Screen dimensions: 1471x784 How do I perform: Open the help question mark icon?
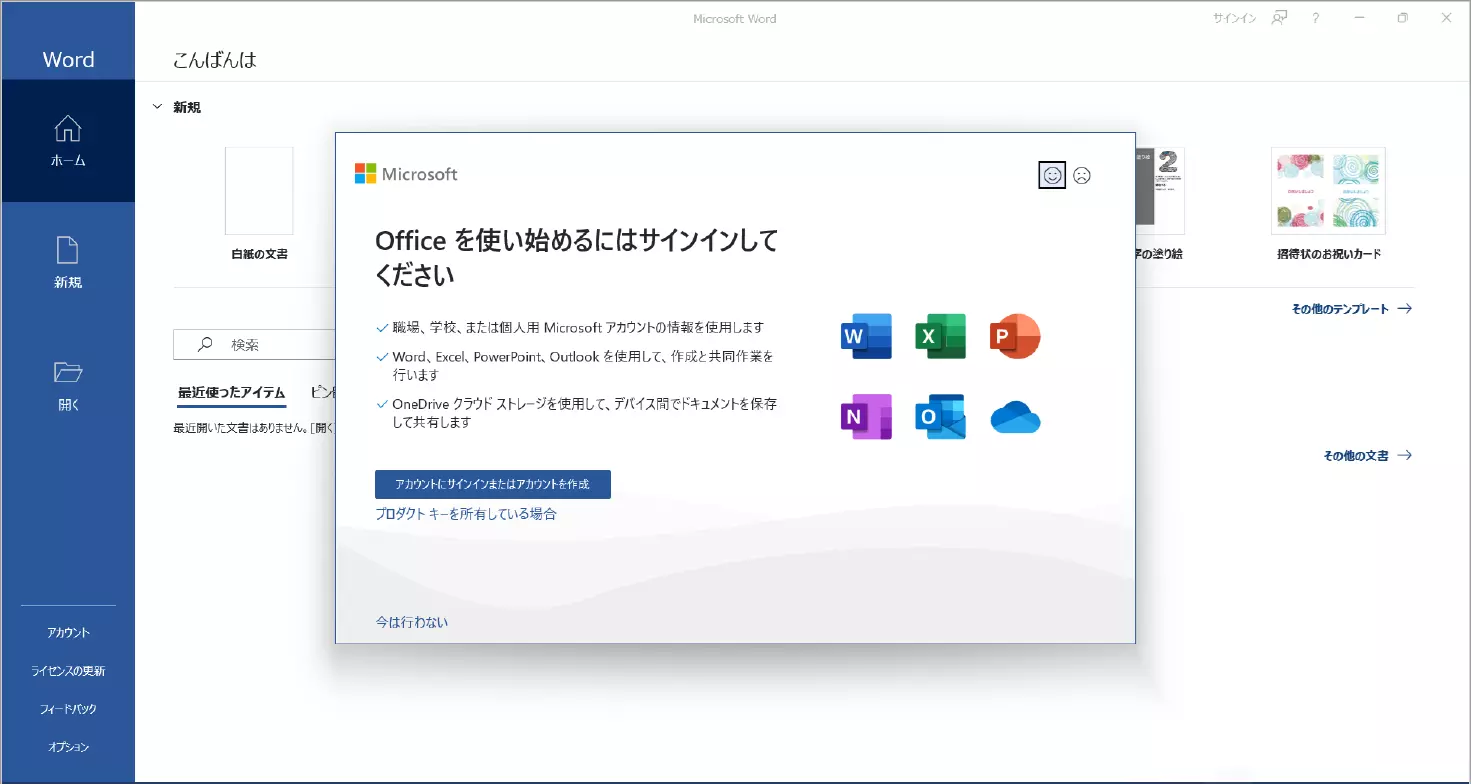1316,18
